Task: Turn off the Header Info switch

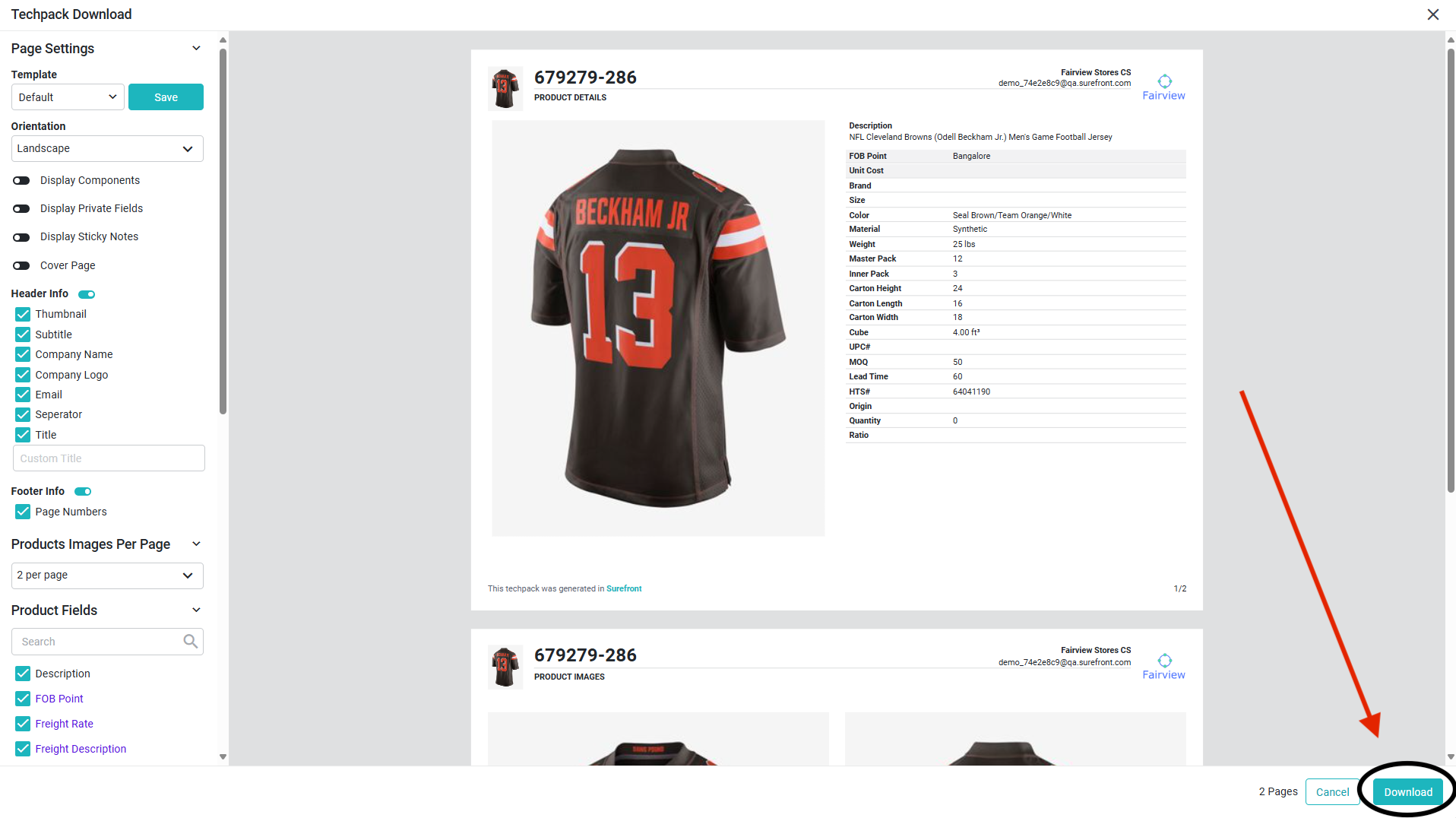Action: (87, 294)
